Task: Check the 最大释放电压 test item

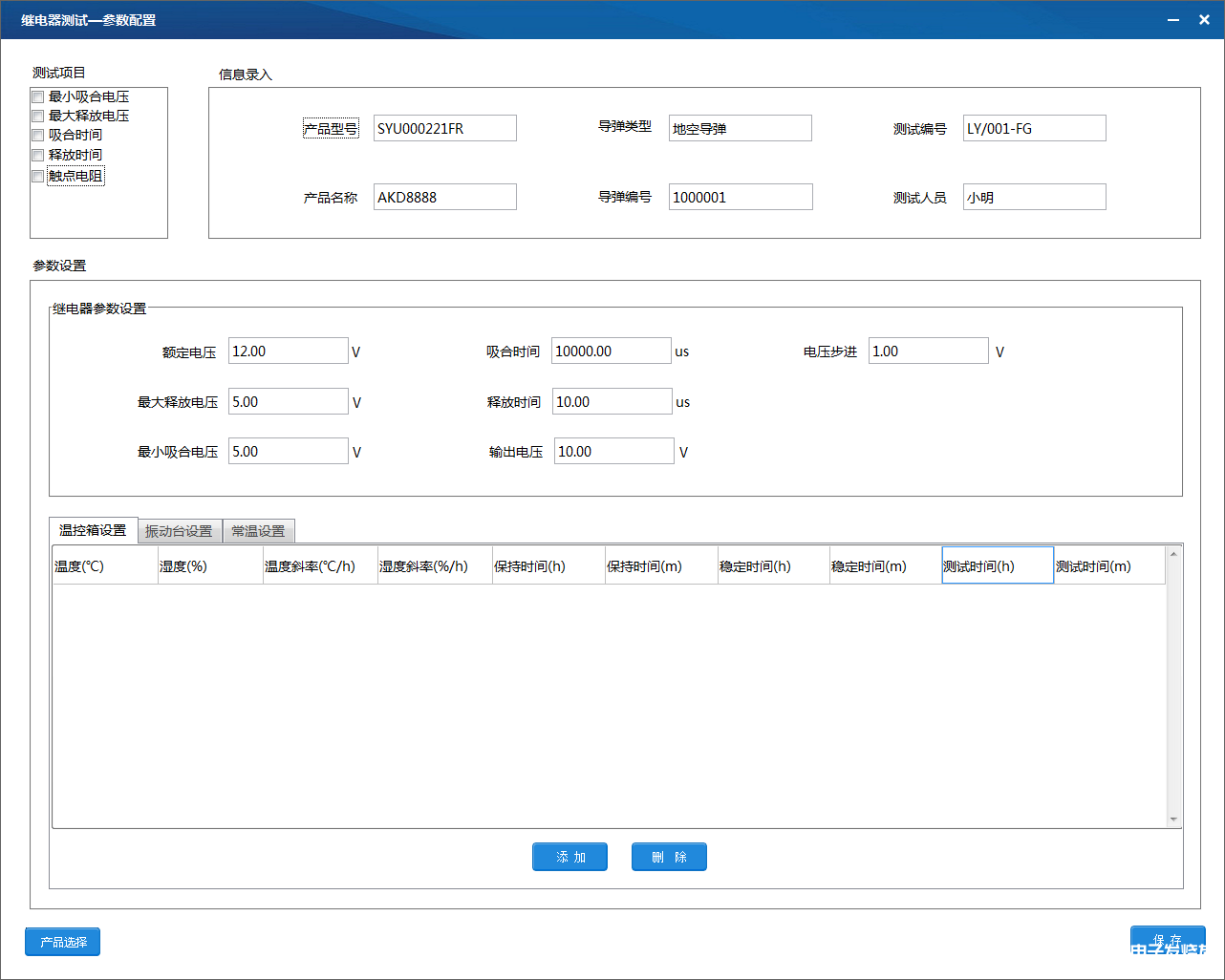Action: coord(38,117)
